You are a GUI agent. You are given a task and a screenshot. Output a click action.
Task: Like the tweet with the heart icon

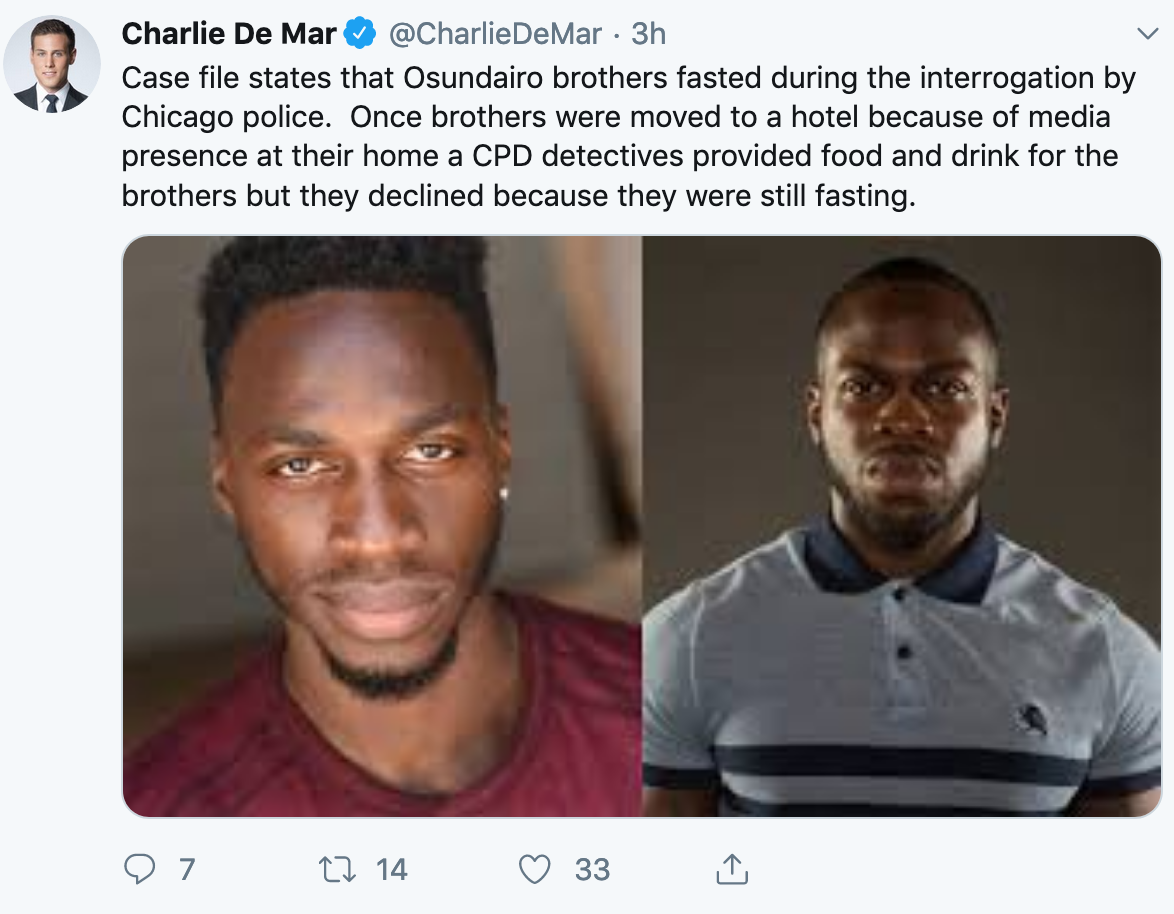point(535,870)
